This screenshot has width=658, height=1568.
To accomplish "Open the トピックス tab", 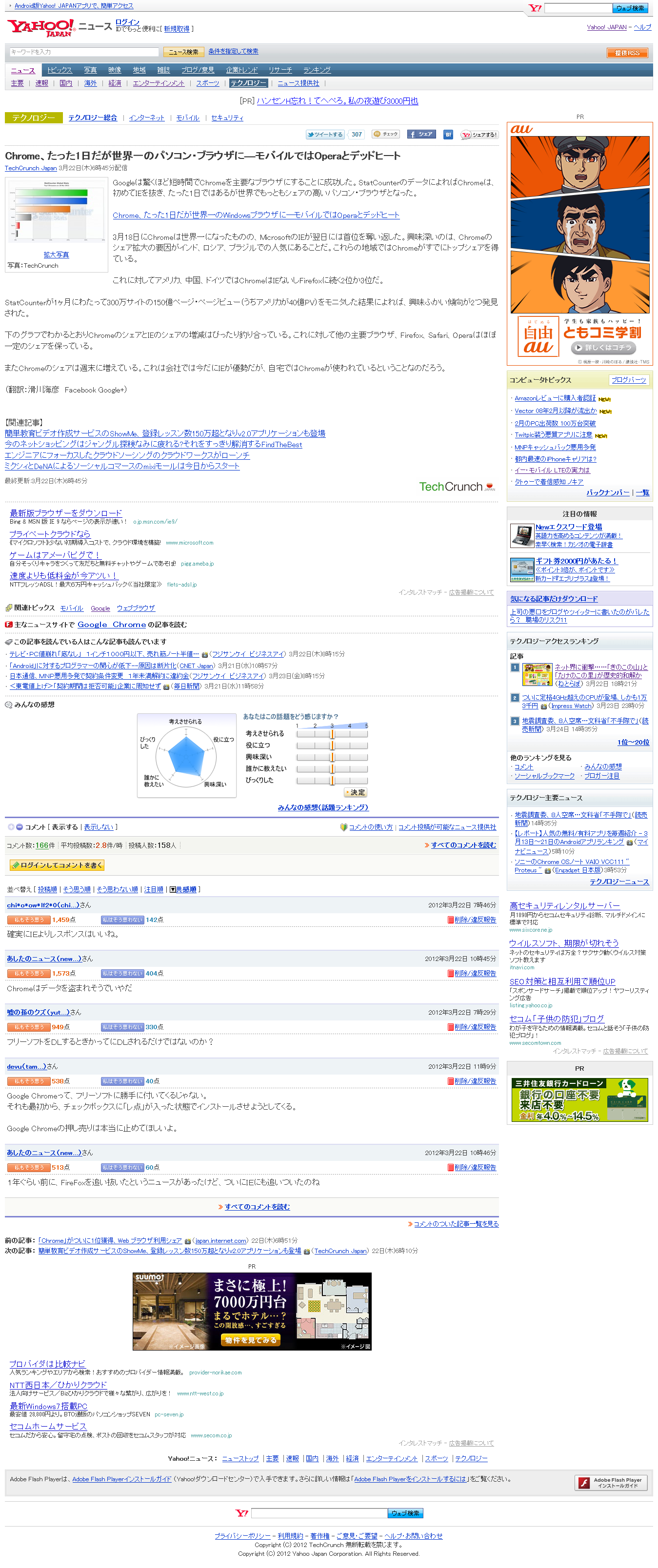I will tap(60, 70).
